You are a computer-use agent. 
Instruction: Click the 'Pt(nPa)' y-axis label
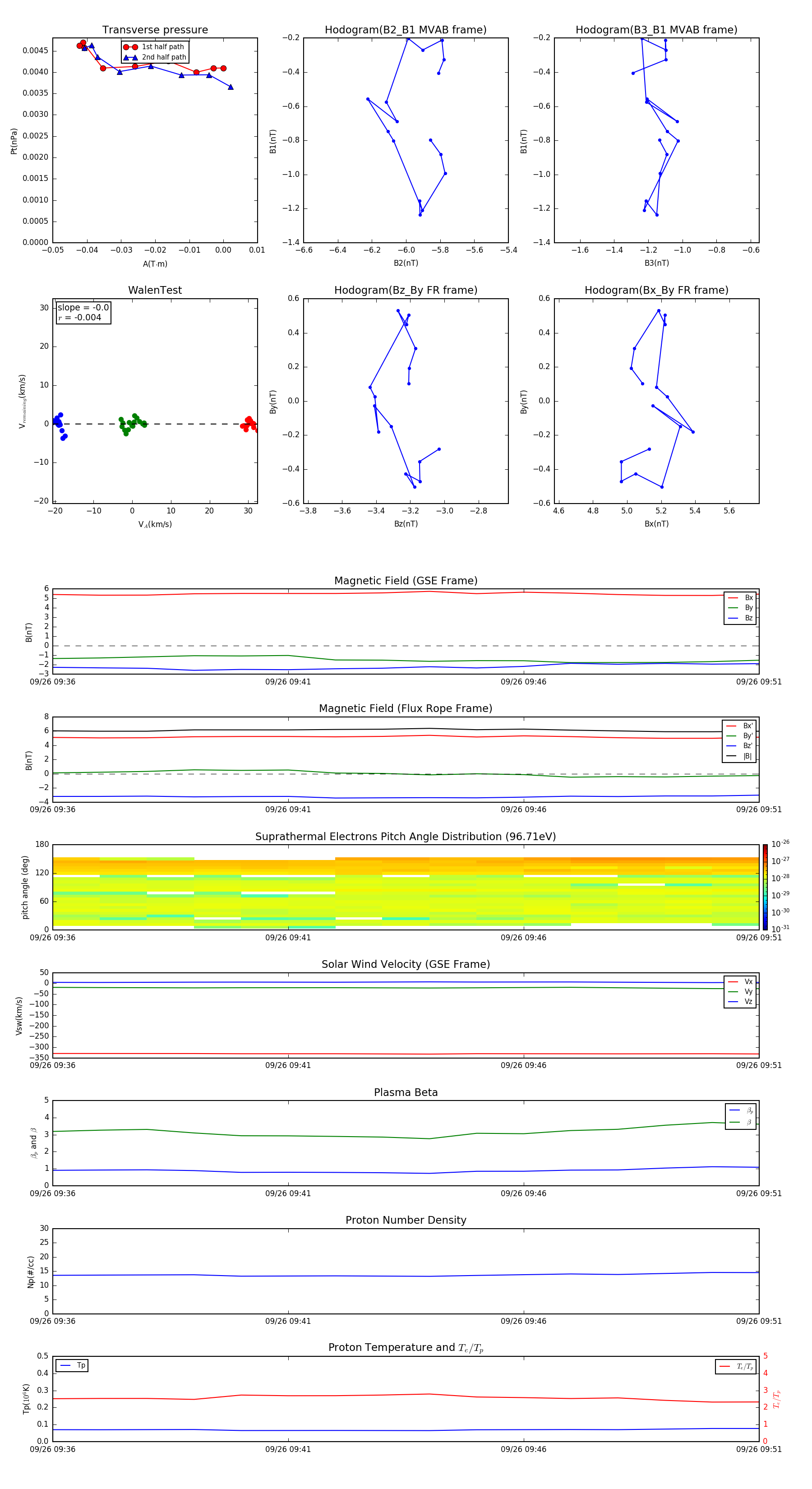tap(14, 140)
